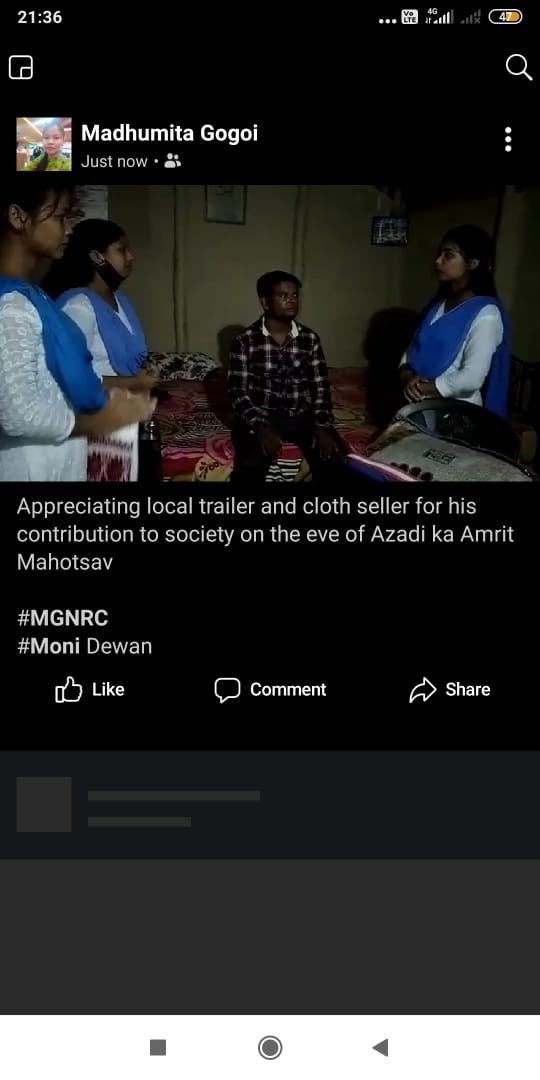The width and height of the screenshot is (540, 1080).
Task: Open the #MGNRC hashtag
Action: [63, 618]
